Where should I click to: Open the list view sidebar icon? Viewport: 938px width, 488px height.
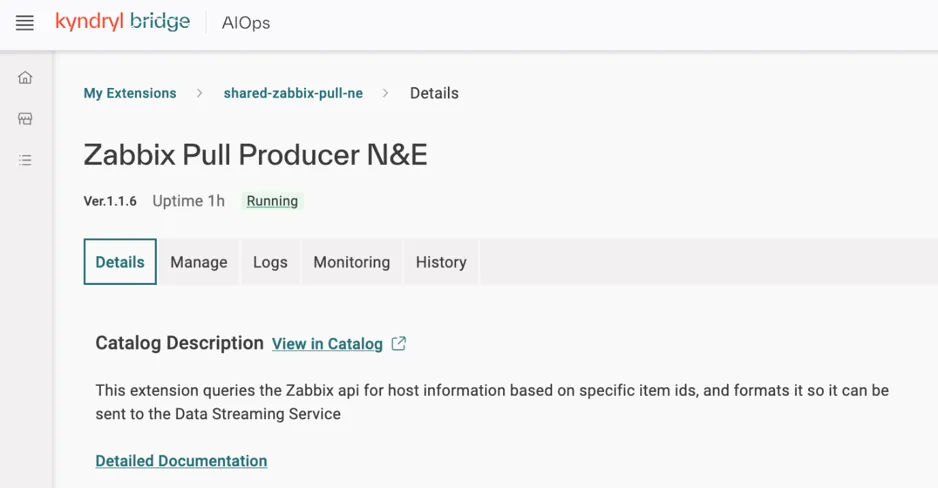(25, 160)
